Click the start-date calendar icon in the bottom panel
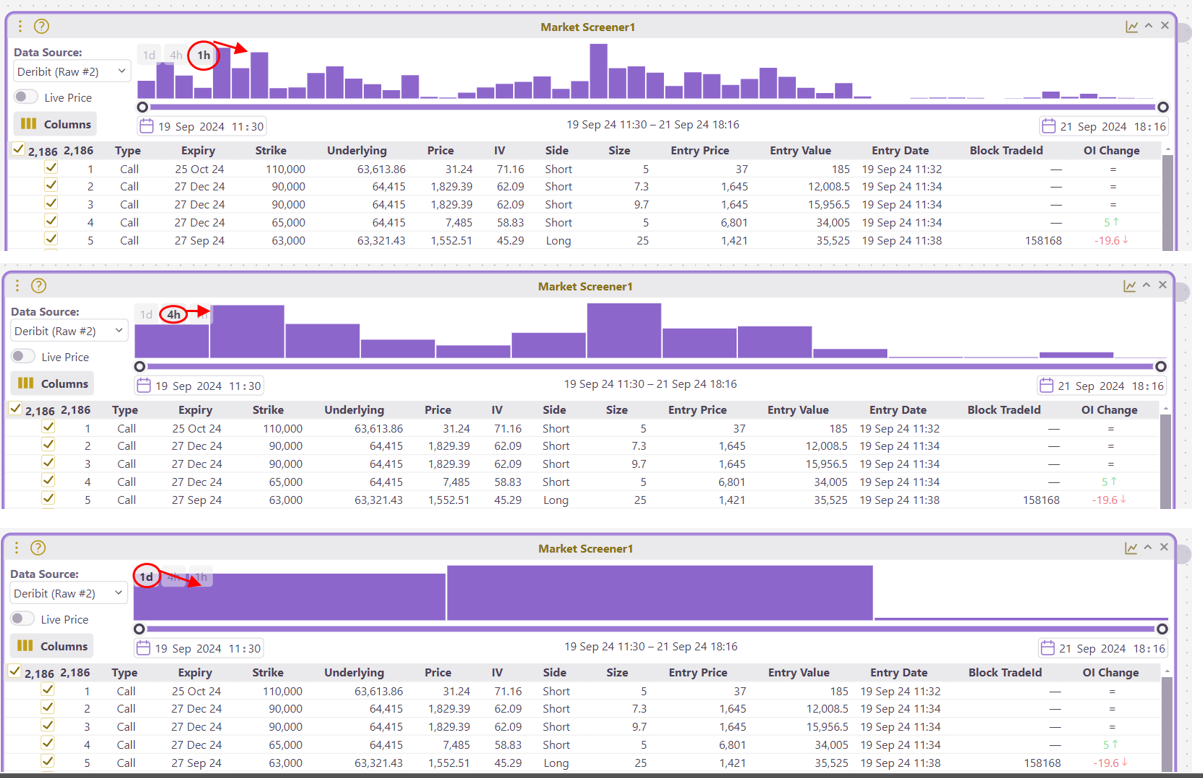The width and height of the screenshot is (1203, 778). 143,647
